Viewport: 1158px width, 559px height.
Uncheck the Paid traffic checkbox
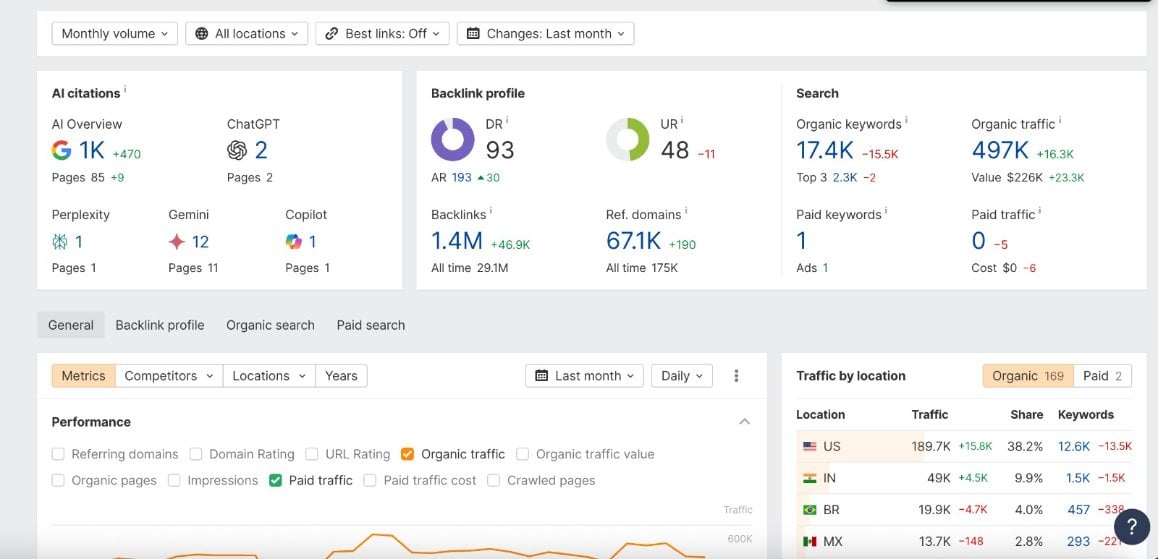pos(275,481)
